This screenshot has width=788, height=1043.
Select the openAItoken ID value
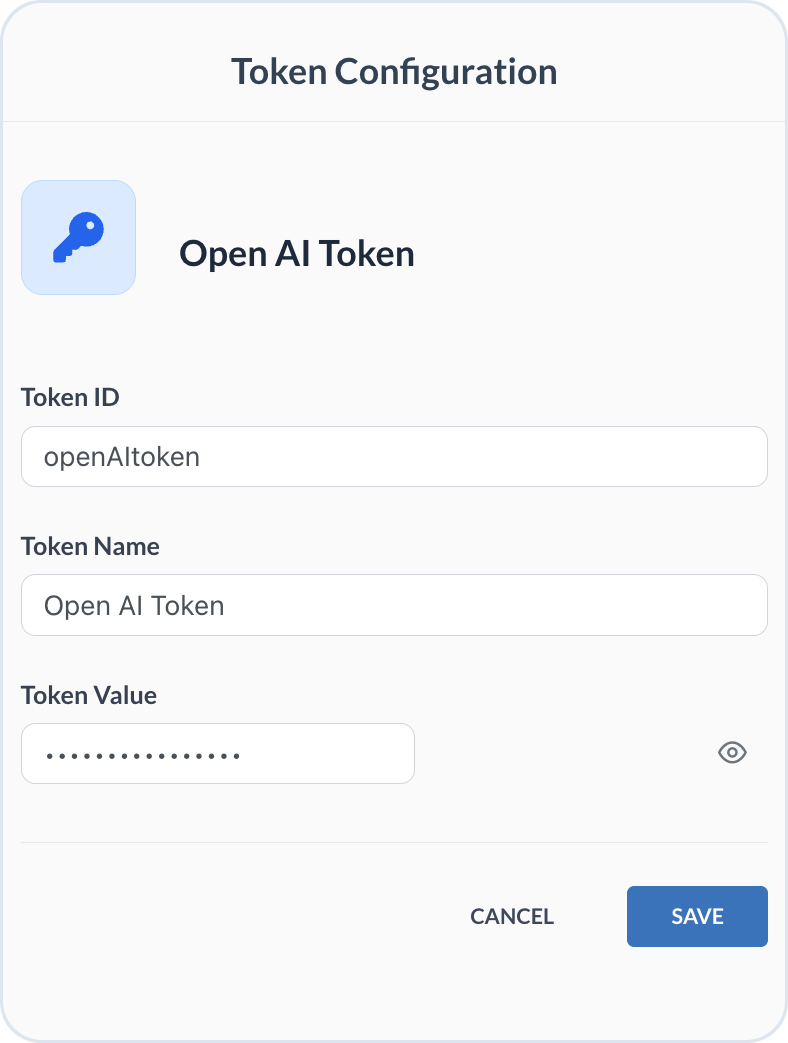(x=121, y=456)
